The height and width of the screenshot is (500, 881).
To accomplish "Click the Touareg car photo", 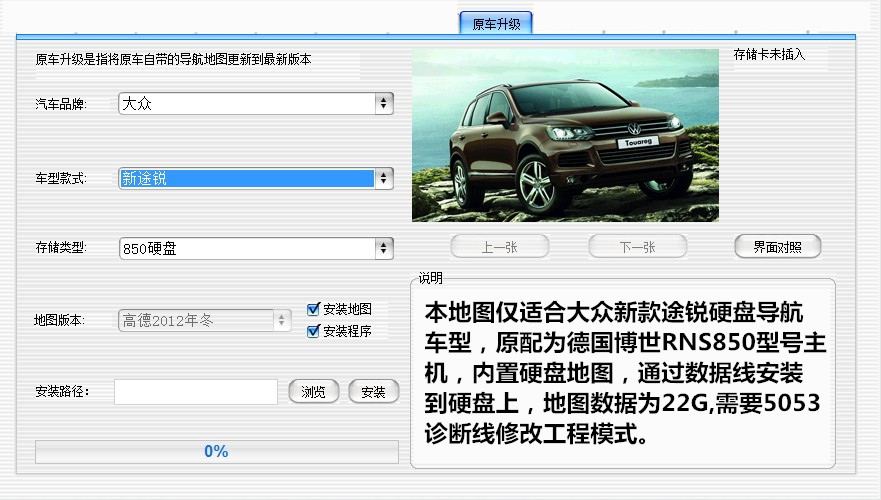I will [x=565, y=135].
